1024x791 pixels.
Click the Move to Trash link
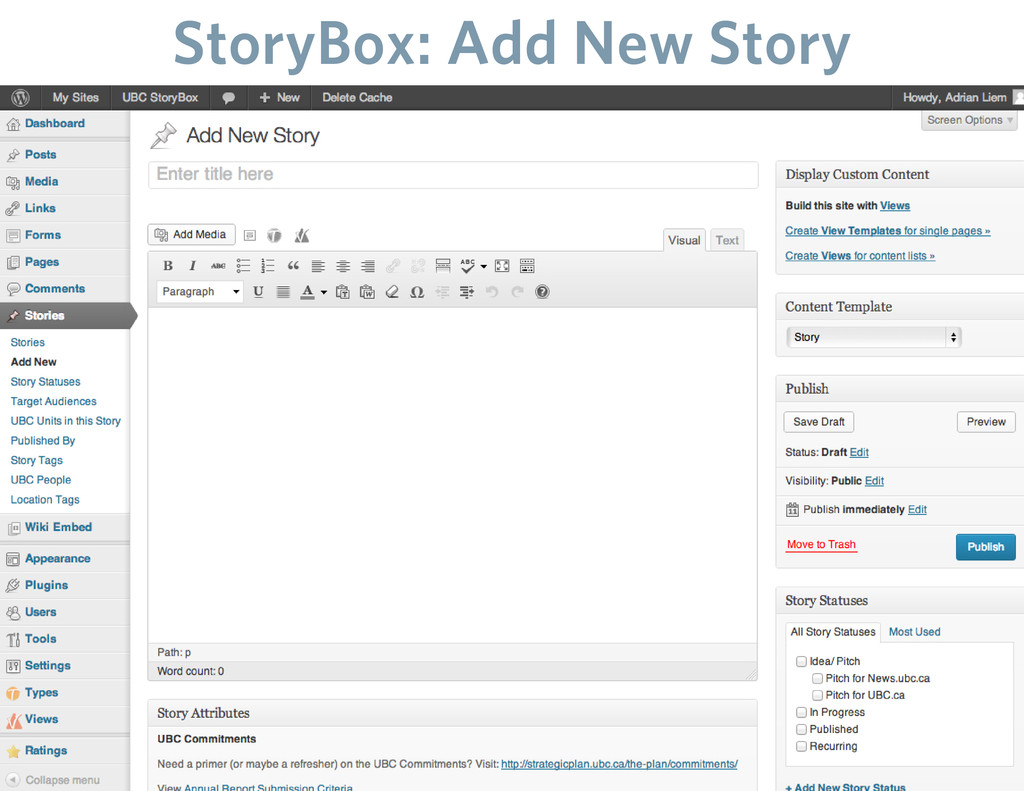(821, 545)
